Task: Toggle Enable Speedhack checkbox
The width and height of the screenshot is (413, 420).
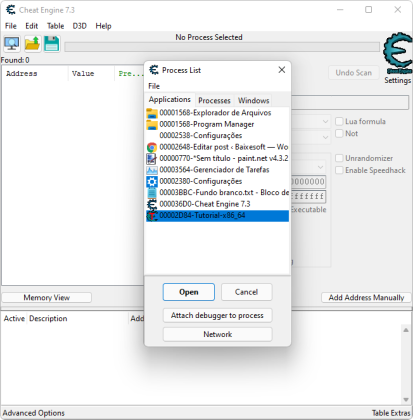Action: [339, 170]
